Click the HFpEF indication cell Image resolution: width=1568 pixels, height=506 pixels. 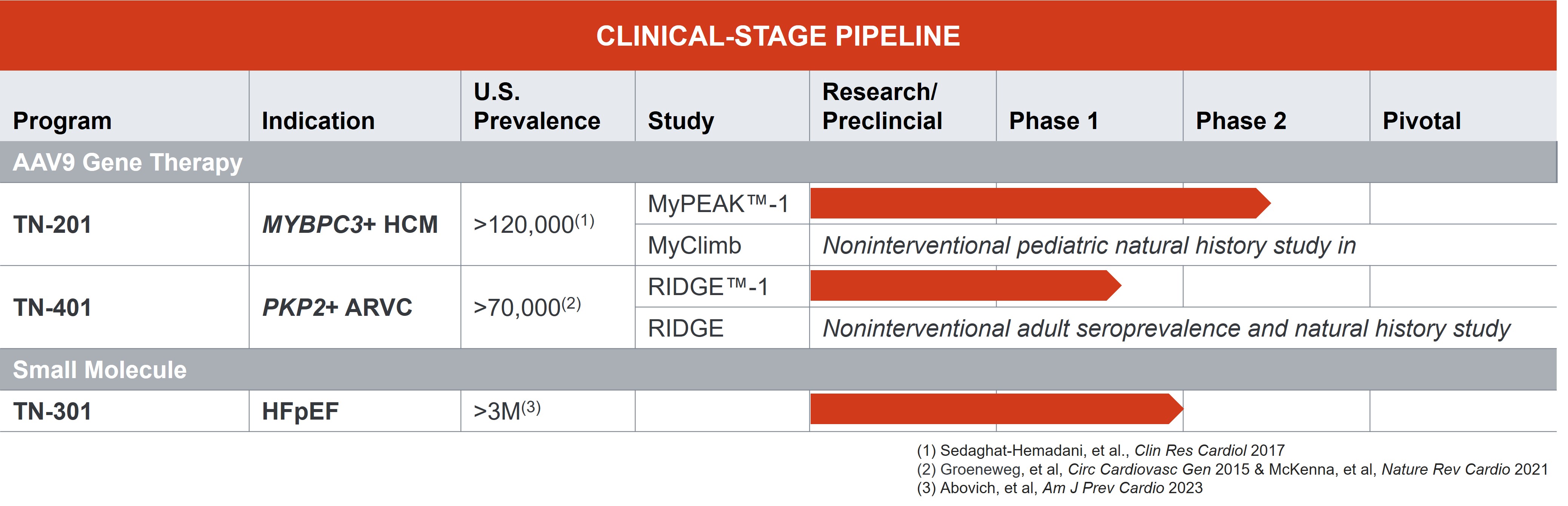click(x=300, y=412)
